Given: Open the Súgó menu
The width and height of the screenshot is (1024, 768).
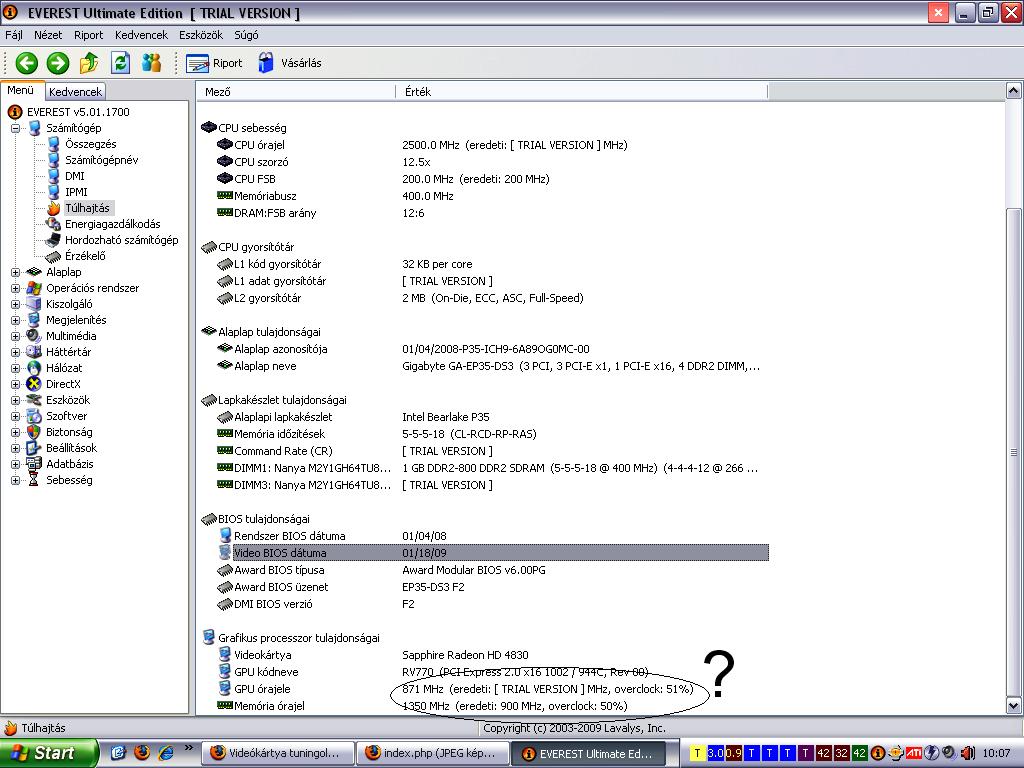Looking at the screenshot, I should click(246, 35).
